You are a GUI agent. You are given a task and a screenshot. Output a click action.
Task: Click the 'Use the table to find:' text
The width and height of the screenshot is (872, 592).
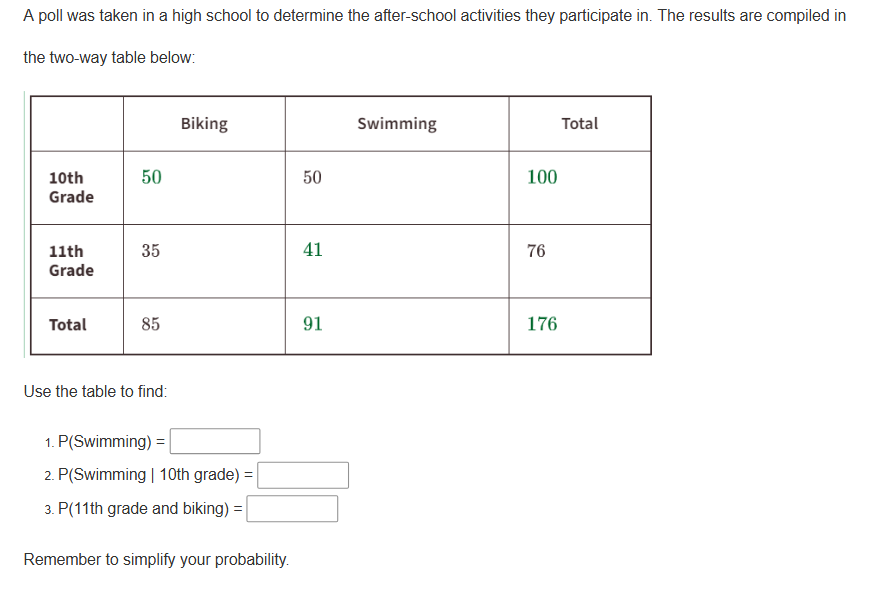coord(83,391)
